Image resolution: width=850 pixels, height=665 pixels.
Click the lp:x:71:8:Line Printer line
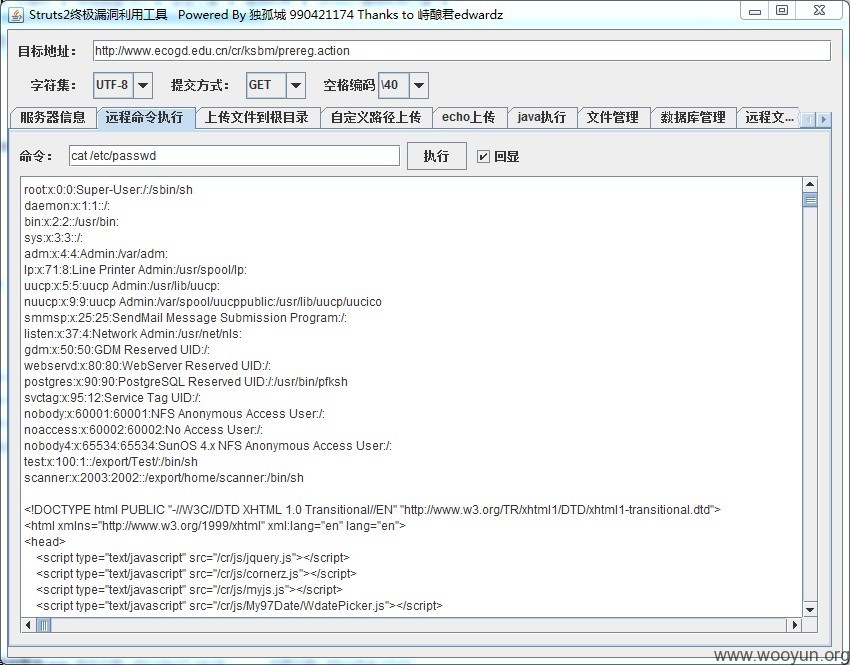click(136, 270)
